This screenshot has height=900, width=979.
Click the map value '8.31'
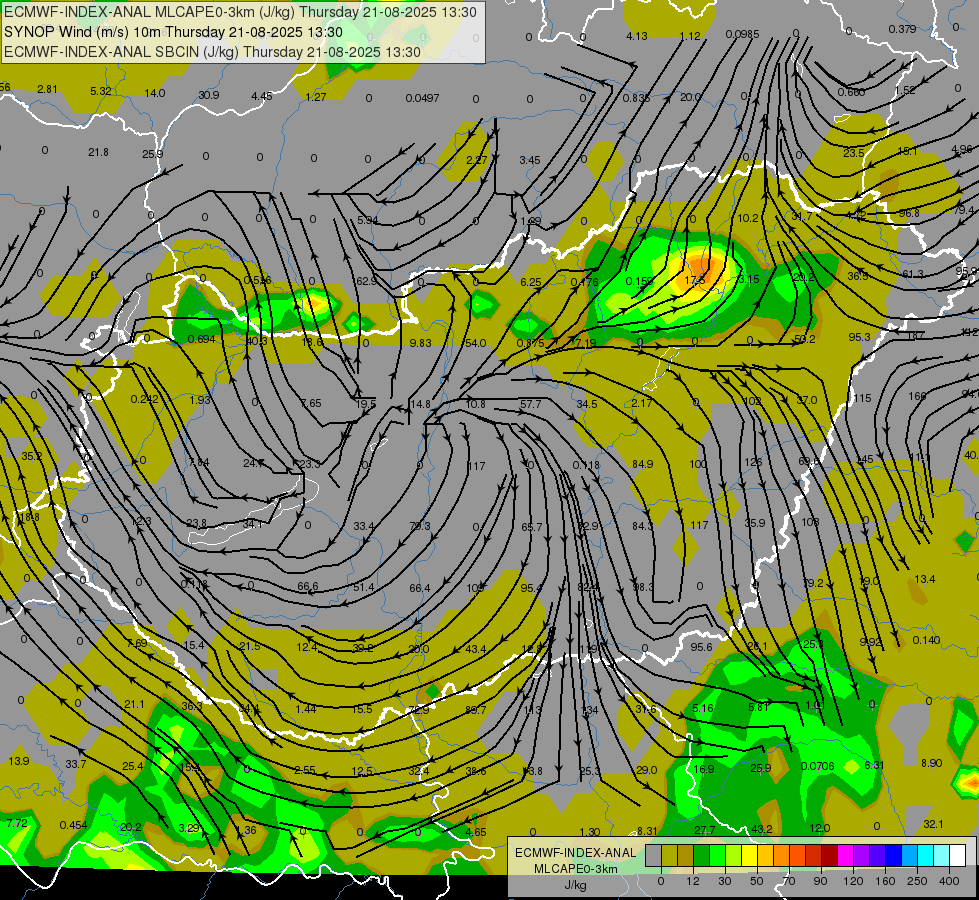[x=647, y=831]
